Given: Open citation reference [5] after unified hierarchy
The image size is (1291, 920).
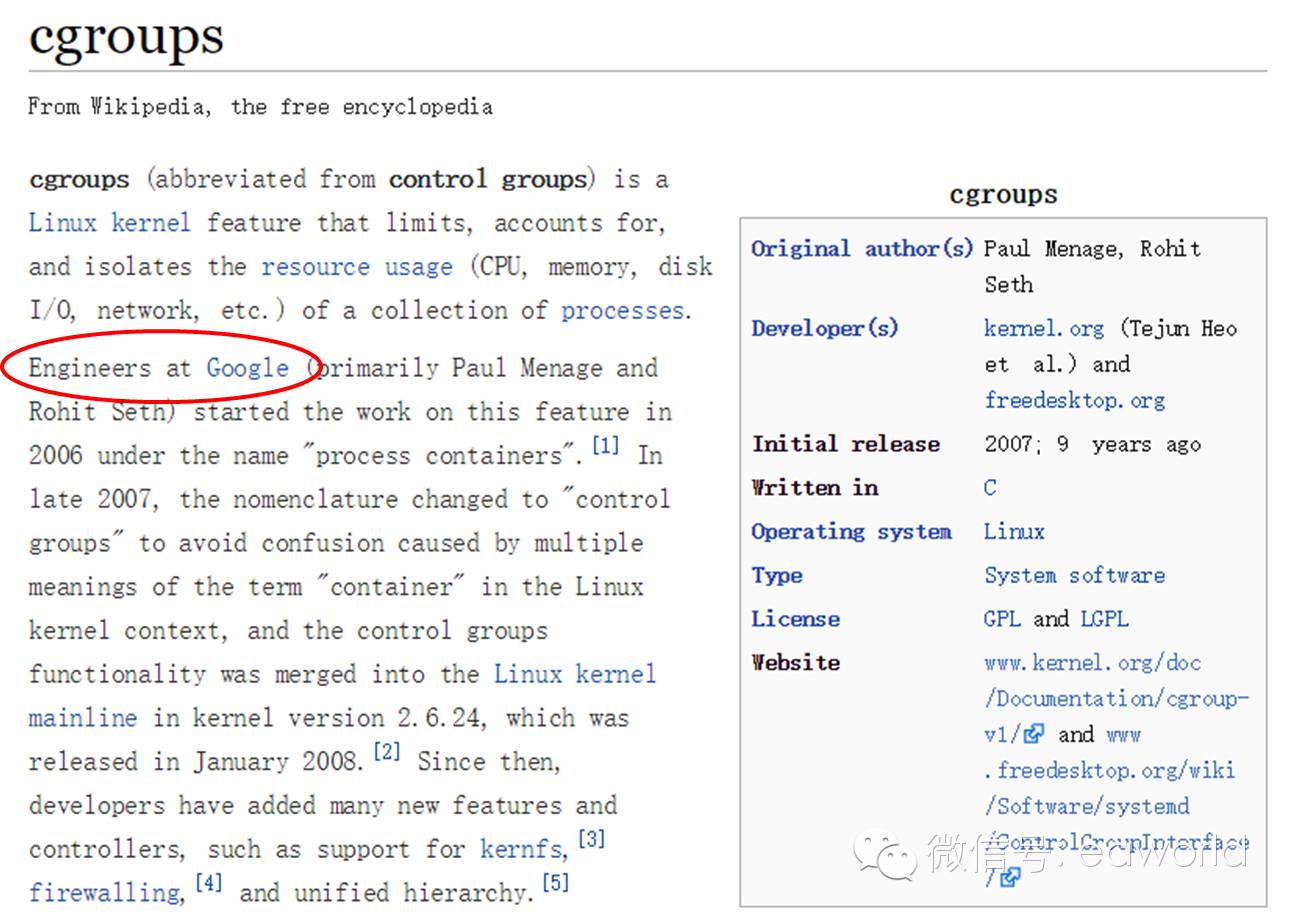Looking at the screenshot, I should (x=555, y=883).
